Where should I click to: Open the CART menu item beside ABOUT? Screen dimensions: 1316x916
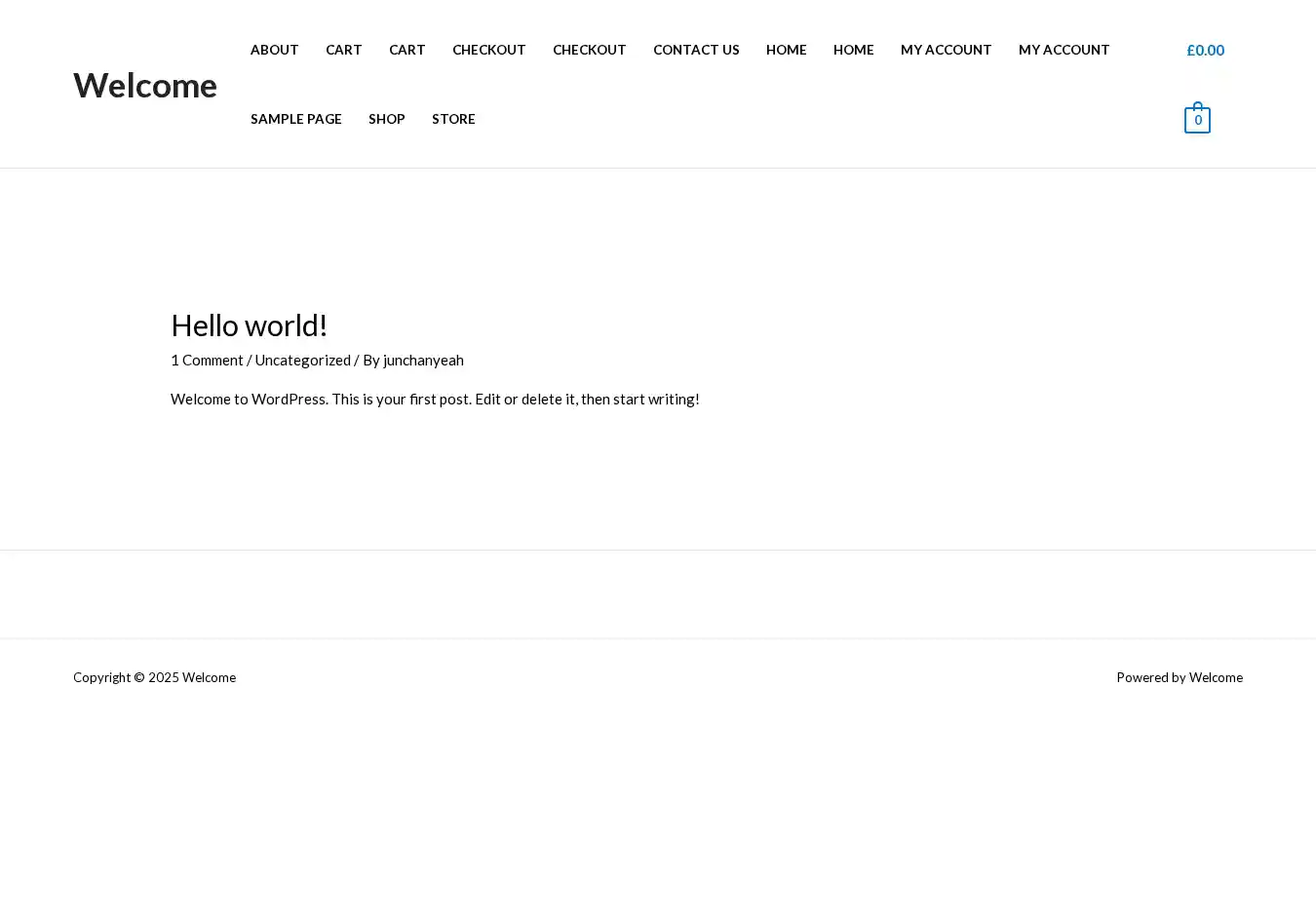(x=343, y=50)
